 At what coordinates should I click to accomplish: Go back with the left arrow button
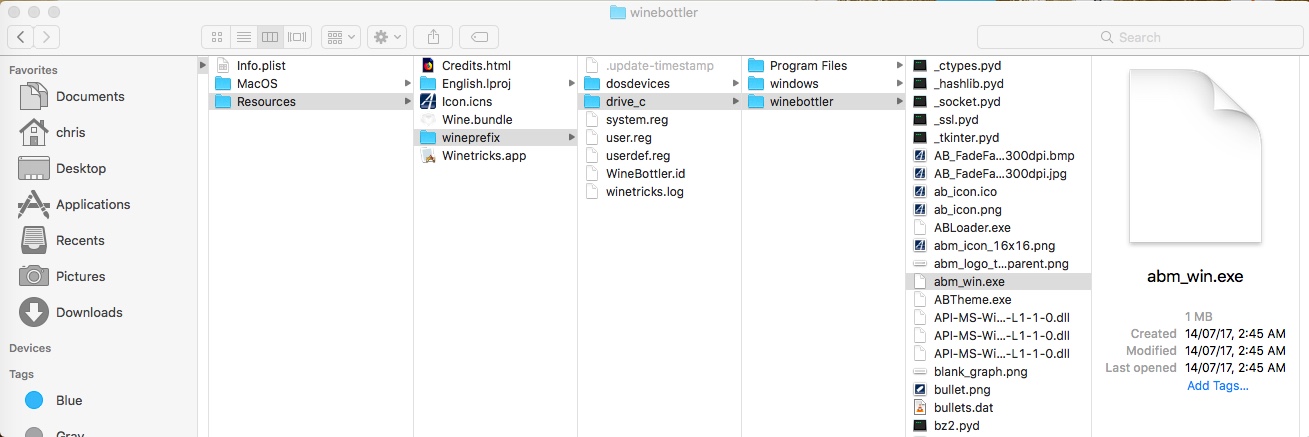pyautogui.click(x=21, y=37)
